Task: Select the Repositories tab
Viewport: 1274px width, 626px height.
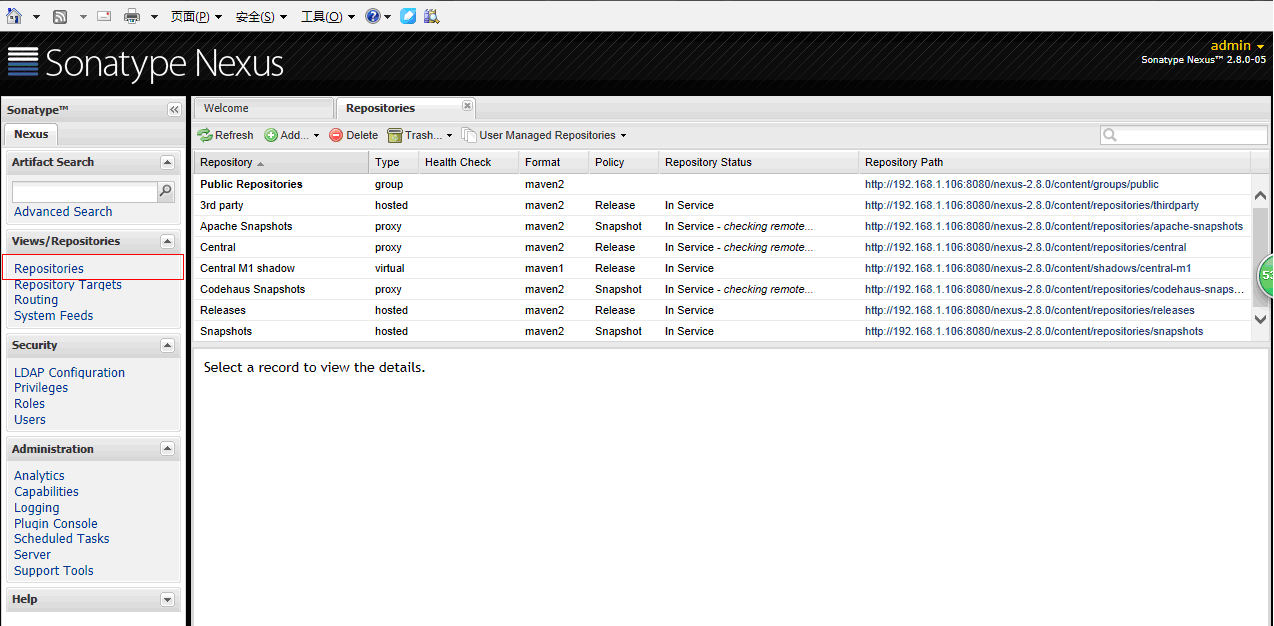Action: tap(405, 108)
